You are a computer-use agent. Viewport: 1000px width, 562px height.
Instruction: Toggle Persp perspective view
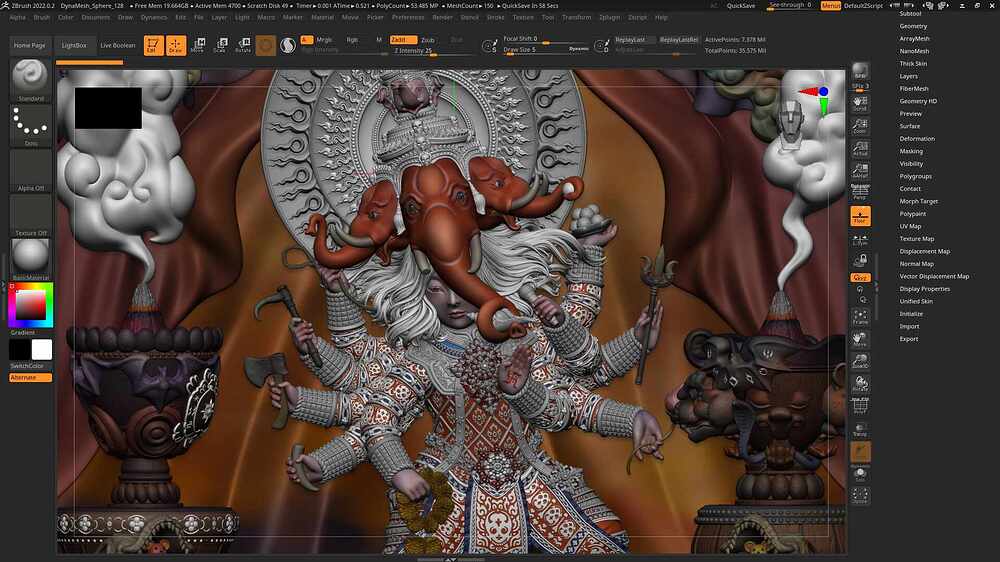[x=860, y=192]
